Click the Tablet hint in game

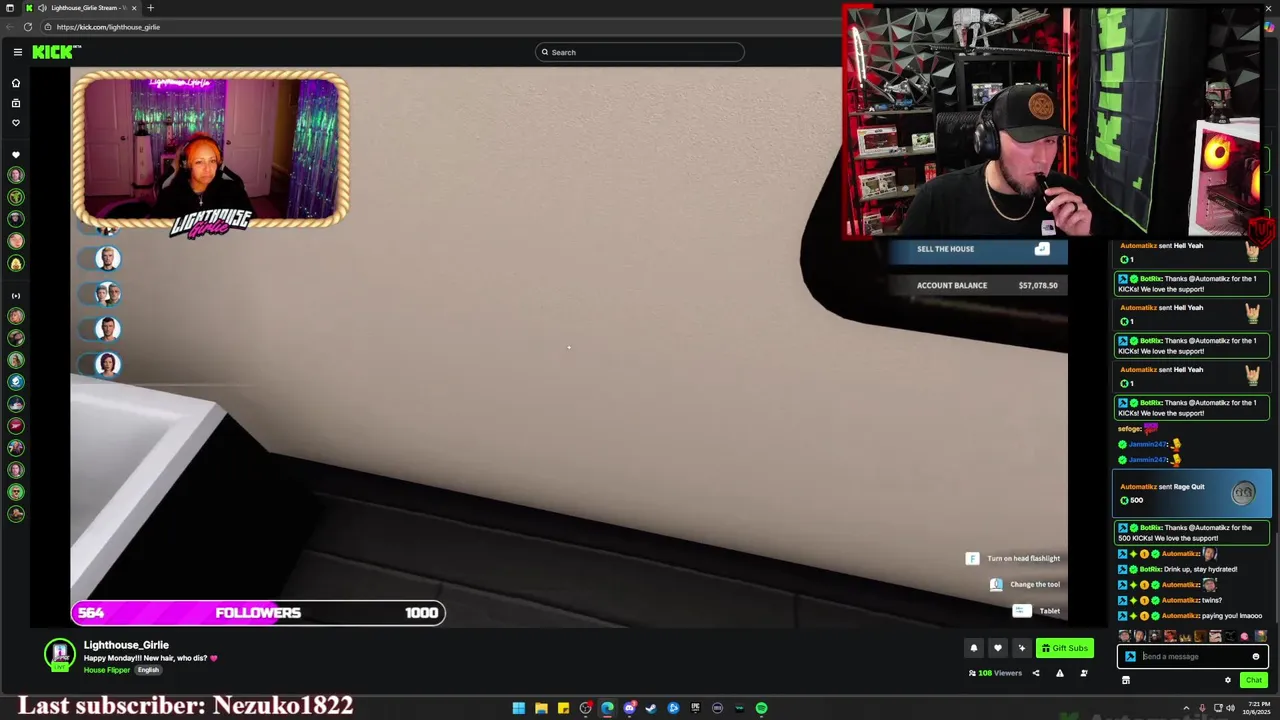pyautogui.click(x=1037, y=611)
